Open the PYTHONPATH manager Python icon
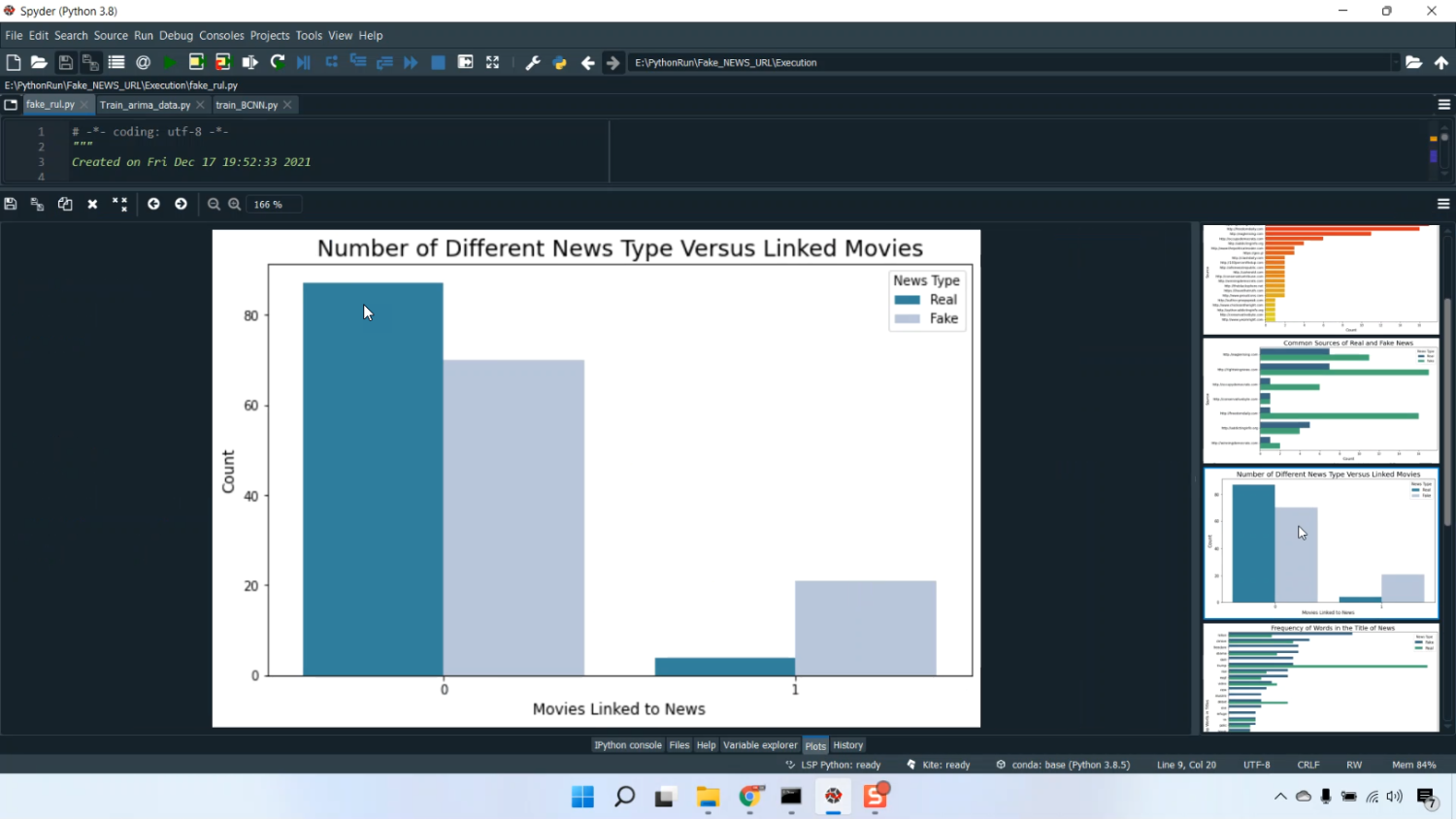This screenshot has height=819, width=1456. [560, 62]
